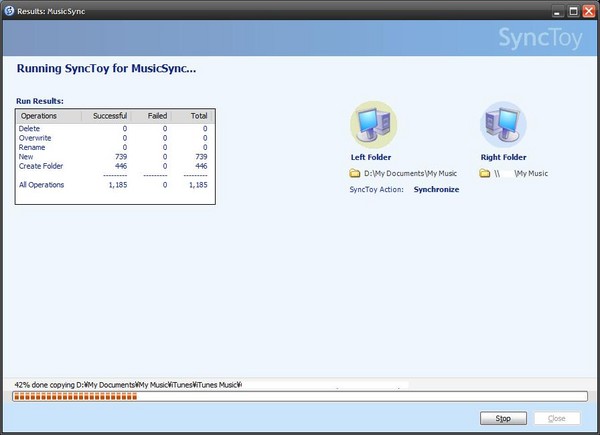Image resolution: width=600 pixels, height=435 pixels.
Task: Select the Create Folder row label
Action: 41,166
